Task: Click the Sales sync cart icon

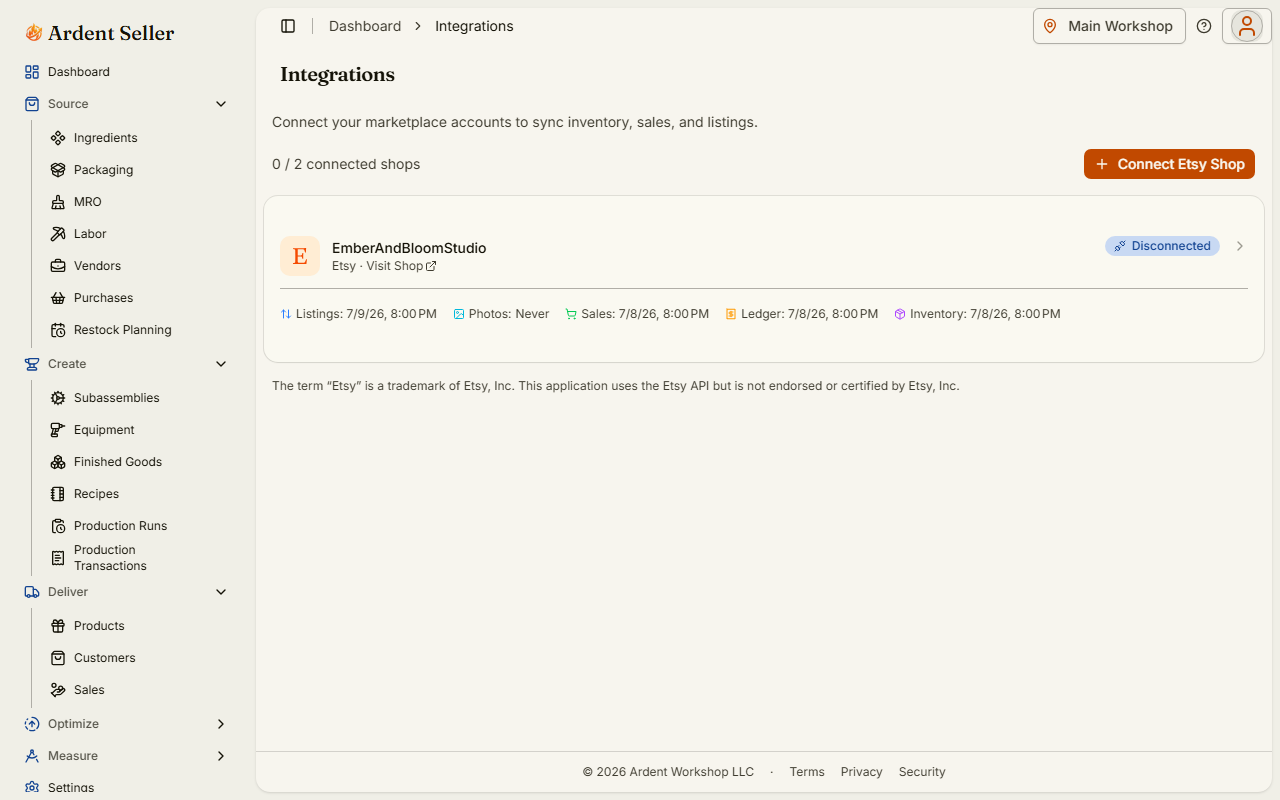Action: pyautogui.click(x=571, y=314)
